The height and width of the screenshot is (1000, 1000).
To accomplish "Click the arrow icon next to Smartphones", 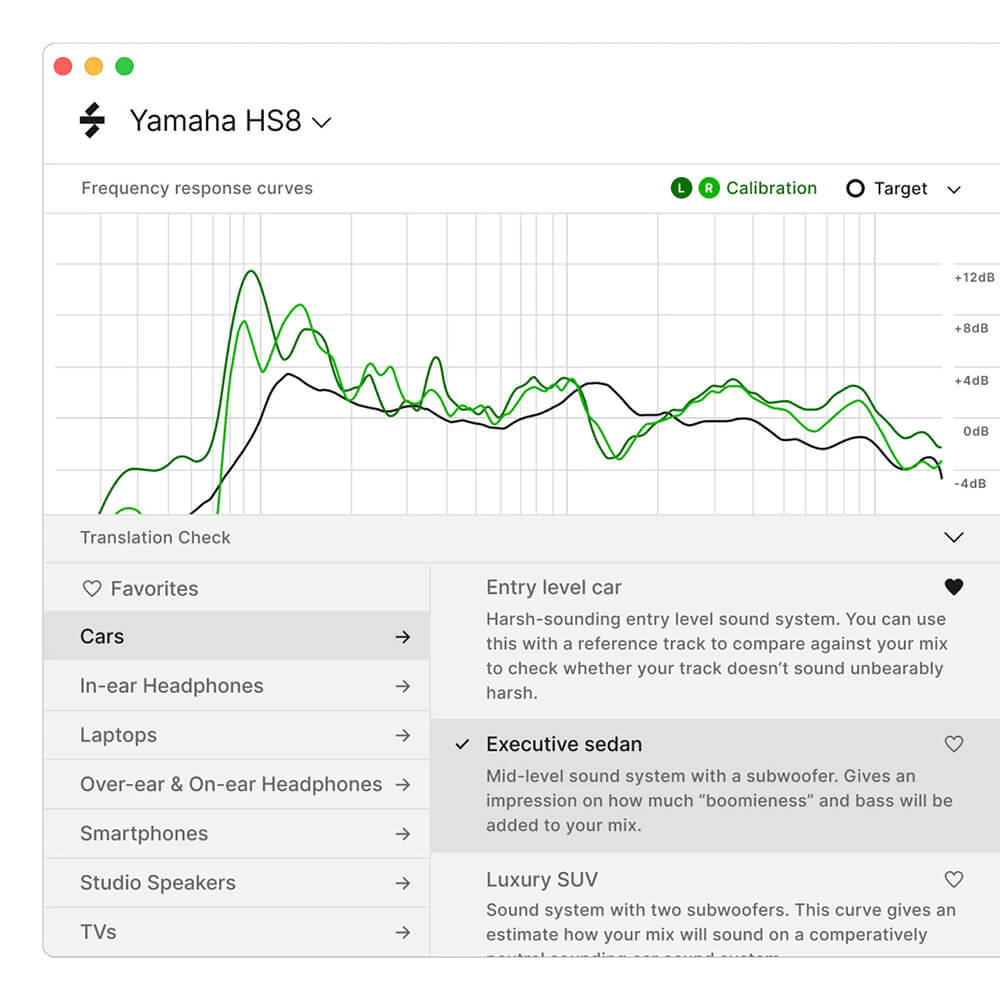I will click(x=403, y=833).
